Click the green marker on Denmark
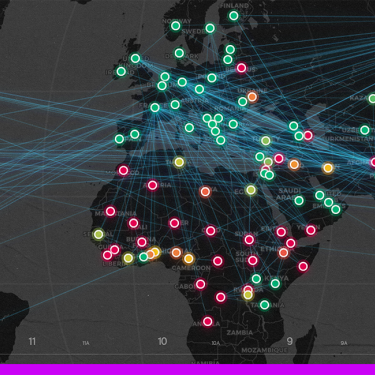 point(179,53)
